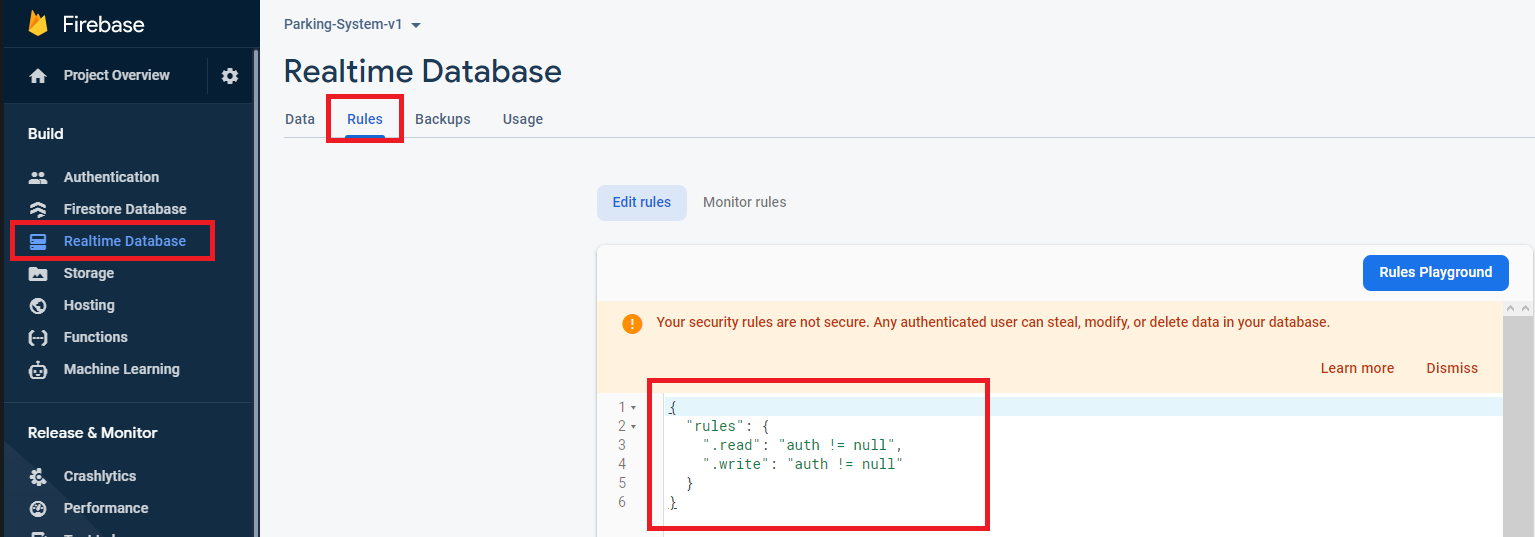The height and width of the screenshot is (537, 1535).
Task: Open Storage section in sidebar
Action: [89, 273]
